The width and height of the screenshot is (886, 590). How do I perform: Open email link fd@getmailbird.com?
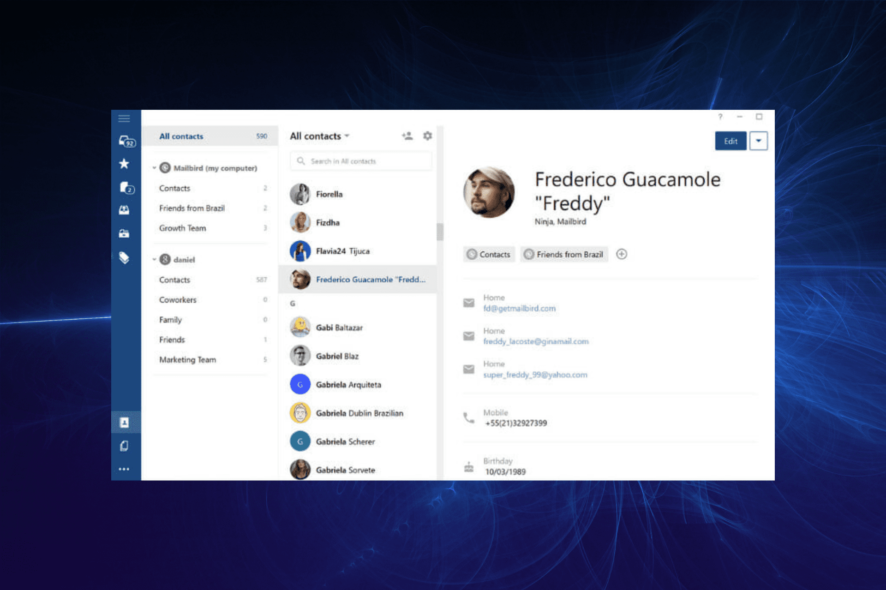point(519,309)
